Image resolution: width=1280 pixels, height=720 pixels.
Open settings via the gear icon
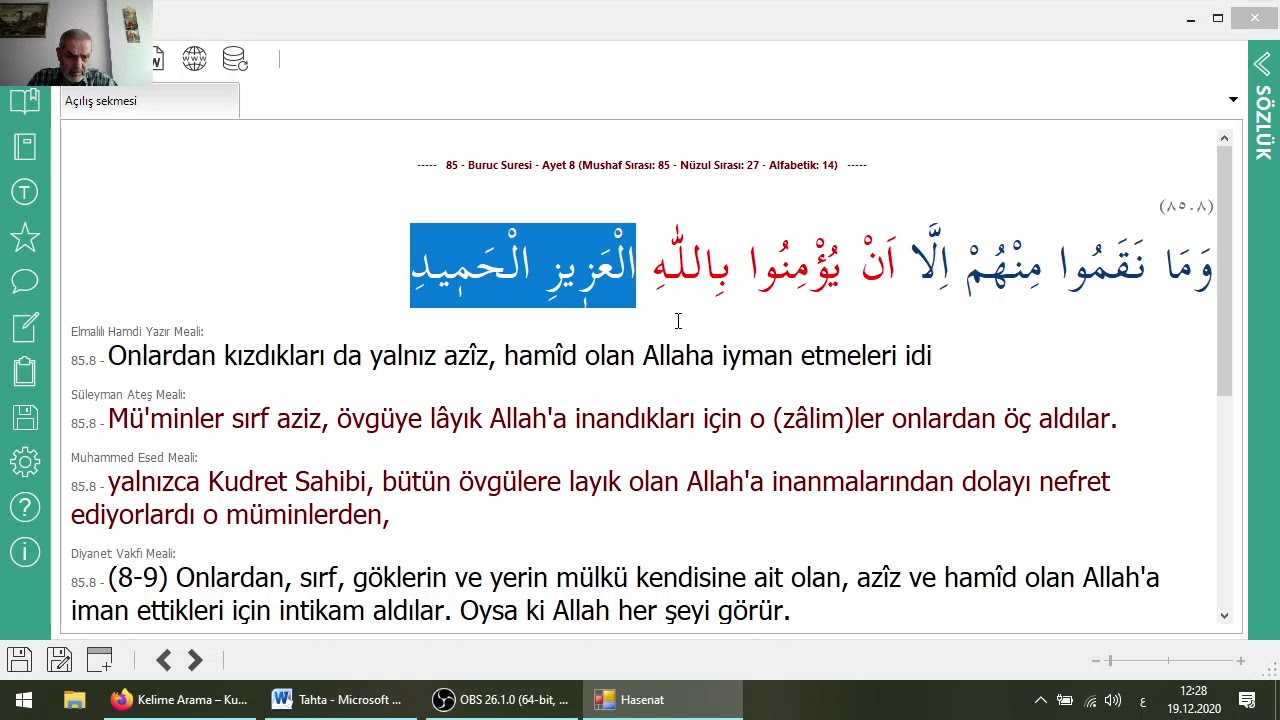pos(24,462)
